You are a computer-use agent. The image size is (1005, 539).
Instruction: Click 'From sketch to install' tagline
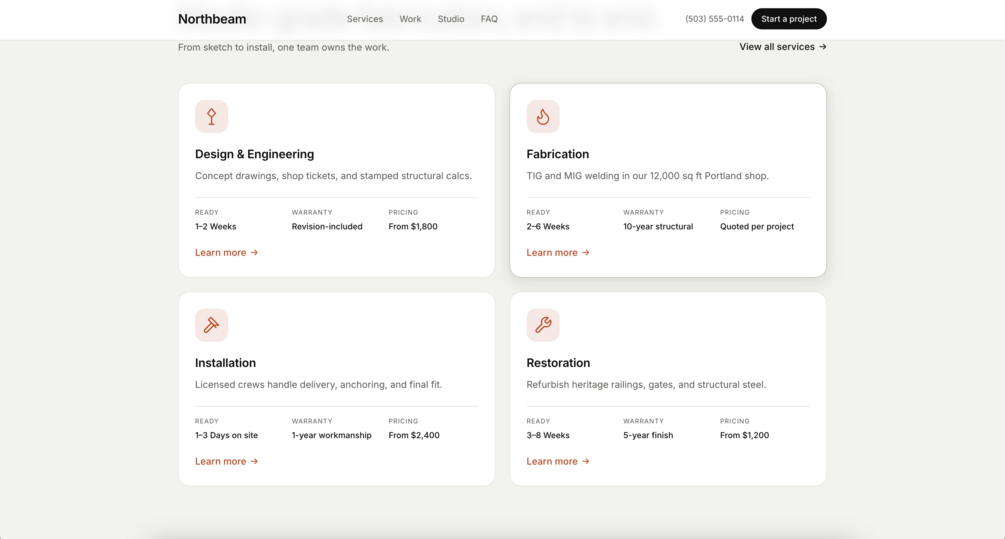283,47
